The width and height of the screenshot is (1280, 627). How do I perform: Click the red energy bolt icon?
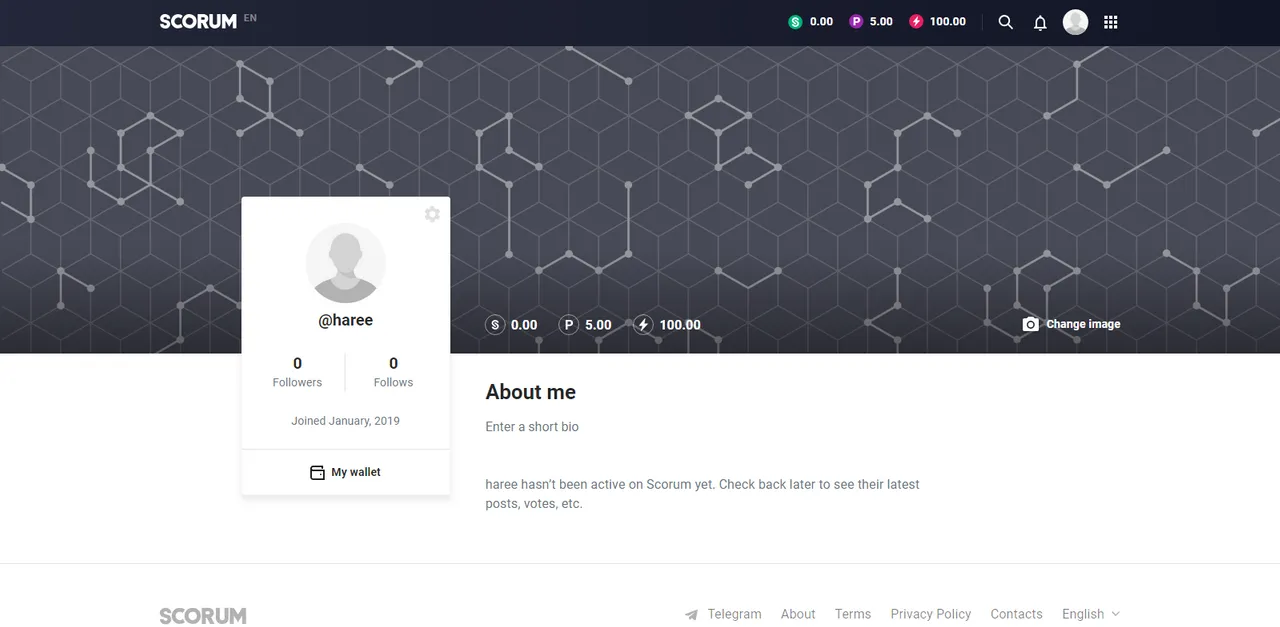pos(916,21)
